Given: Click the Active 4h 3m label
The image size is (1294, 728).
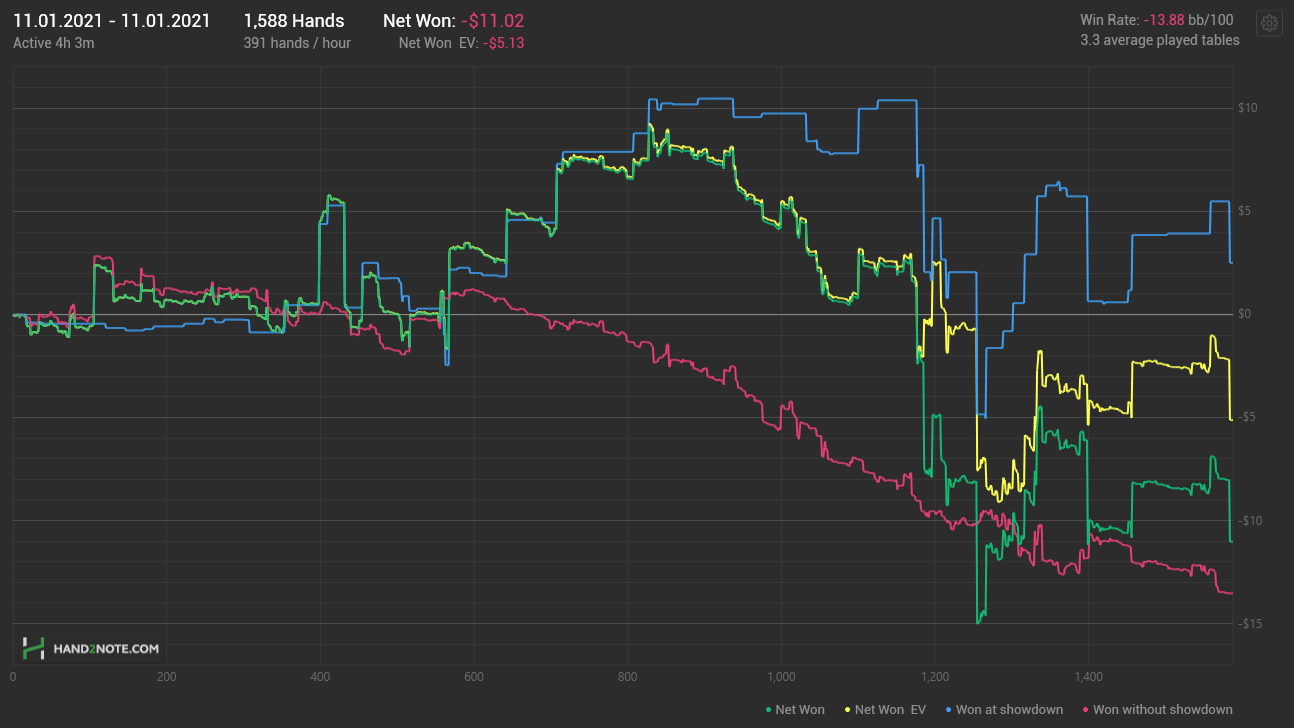Looking at the screenshot, I should coord(53,43).
